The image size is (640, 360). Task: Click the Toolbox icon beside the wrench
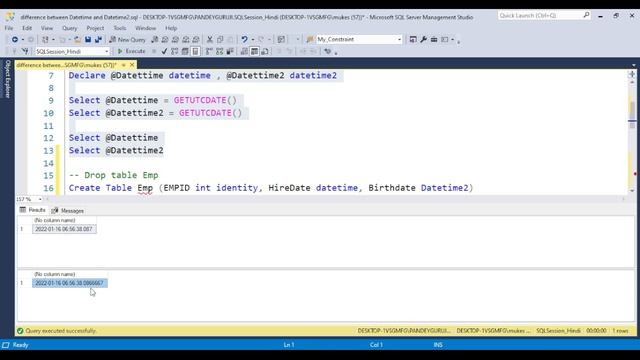click(434, 40)
